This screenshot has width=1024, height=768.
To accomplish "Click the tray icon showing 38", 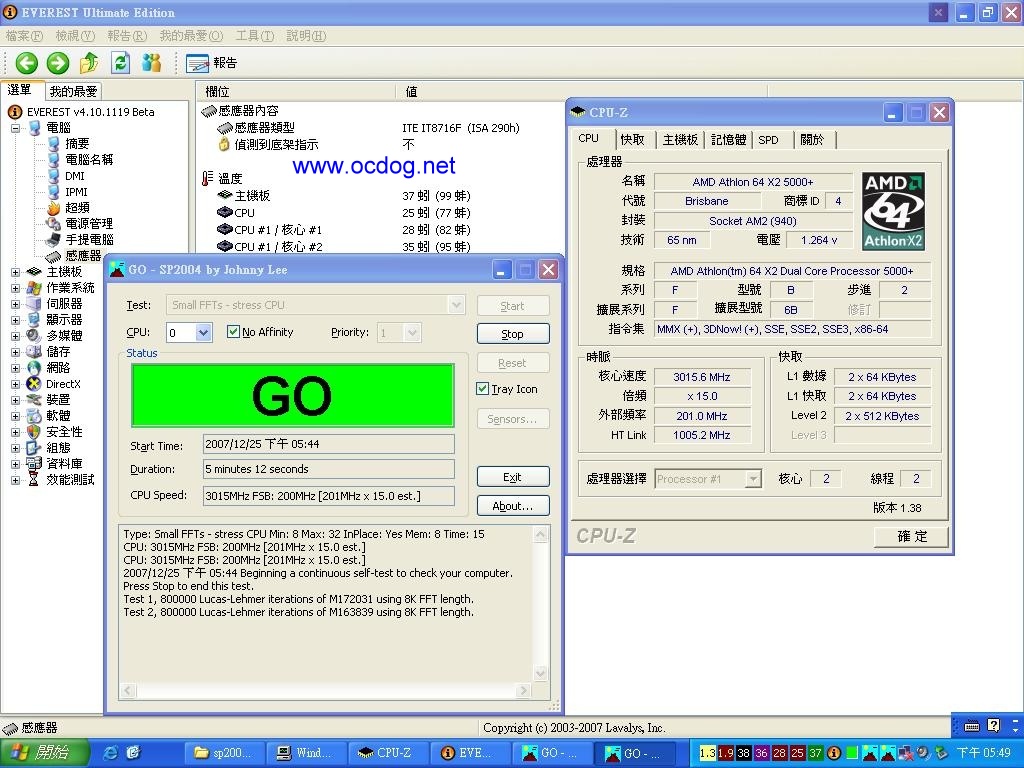I will pos(743,753).
